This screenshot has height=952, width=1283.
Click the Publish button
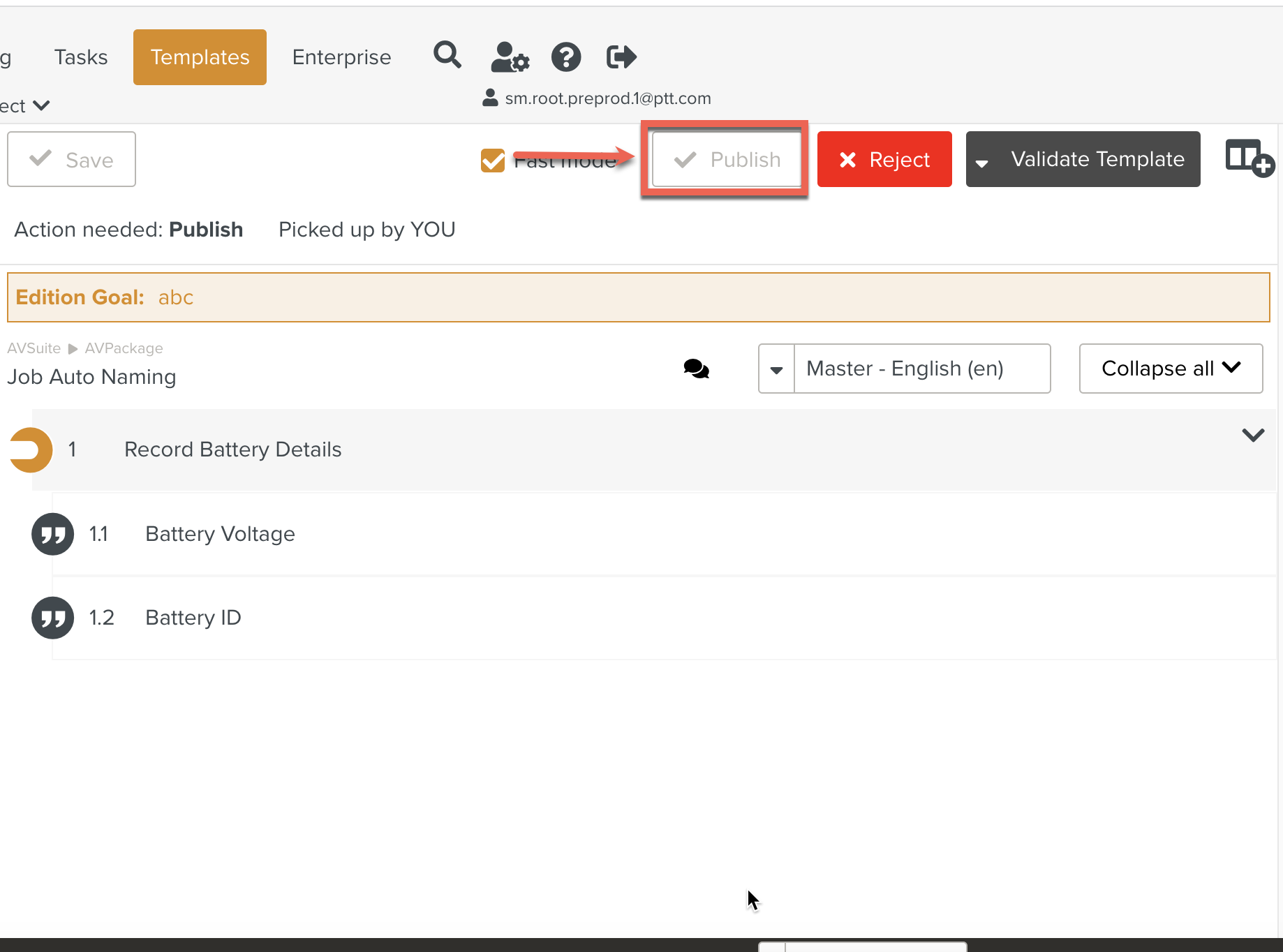726,160
